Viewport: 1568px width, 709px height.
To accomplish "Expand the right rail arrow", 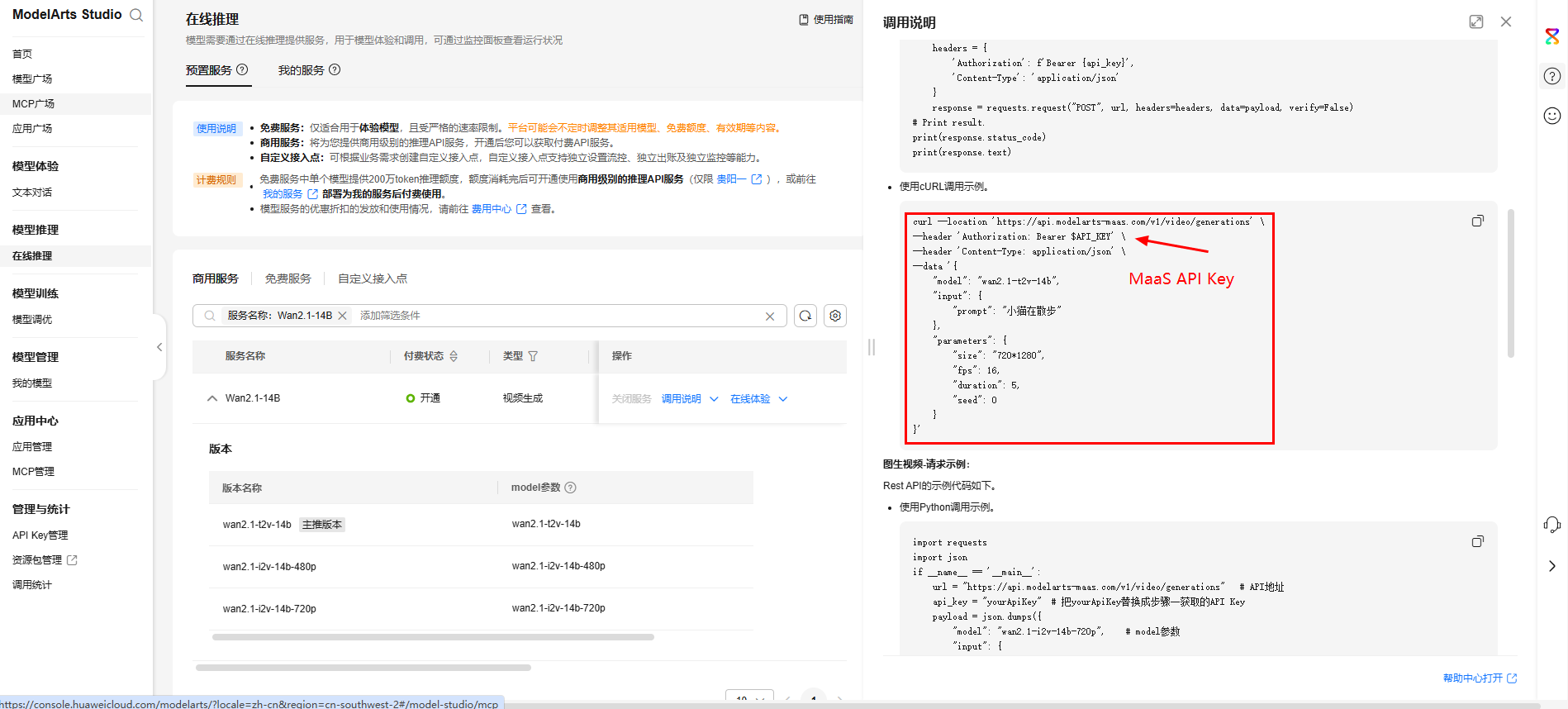I will coord(1552,566).
